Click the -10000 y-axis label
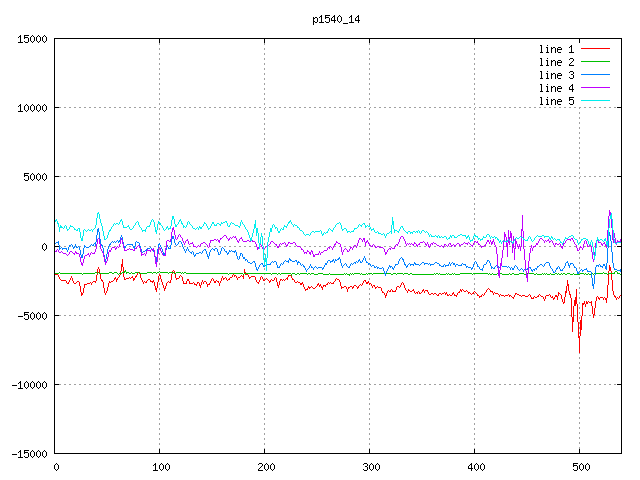This screenshot has width=640, height=480. pos(29,385)
